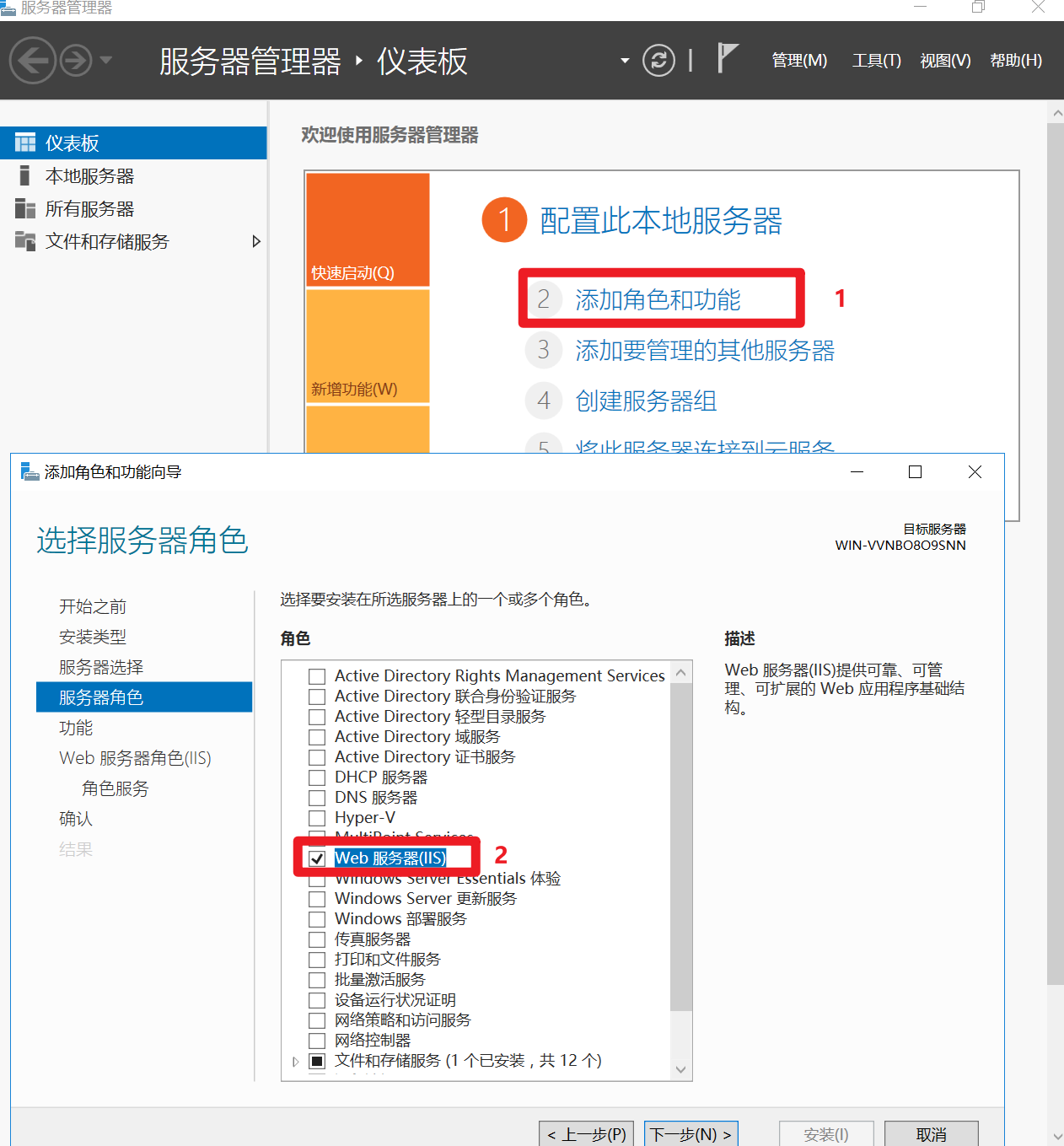1064x1146 pixels.
Task: Click WIN-VVNBO8O9SNN target server name
Action: pyautogui.click(x=900, y=545)
